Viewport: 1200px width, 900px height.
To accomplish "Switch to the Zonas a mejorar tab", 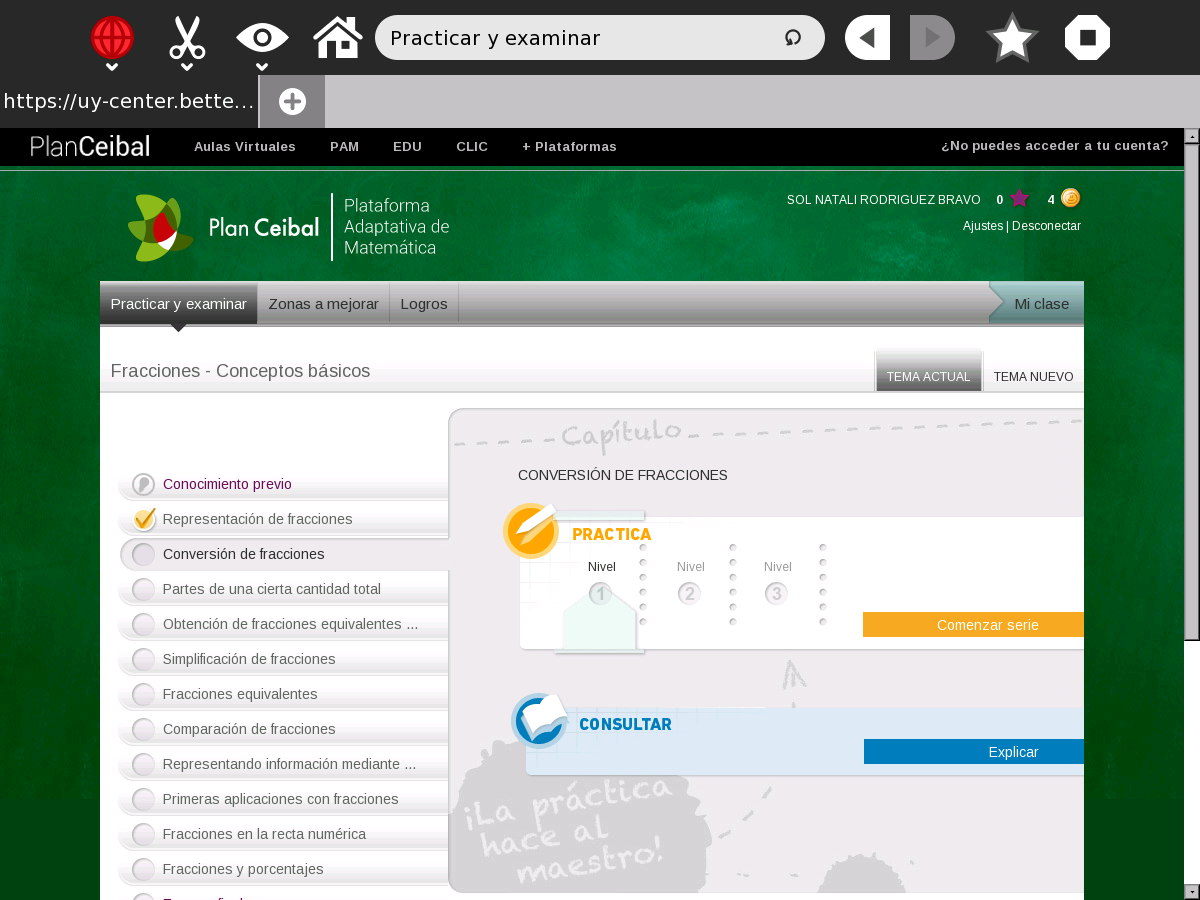I will 323,304.
